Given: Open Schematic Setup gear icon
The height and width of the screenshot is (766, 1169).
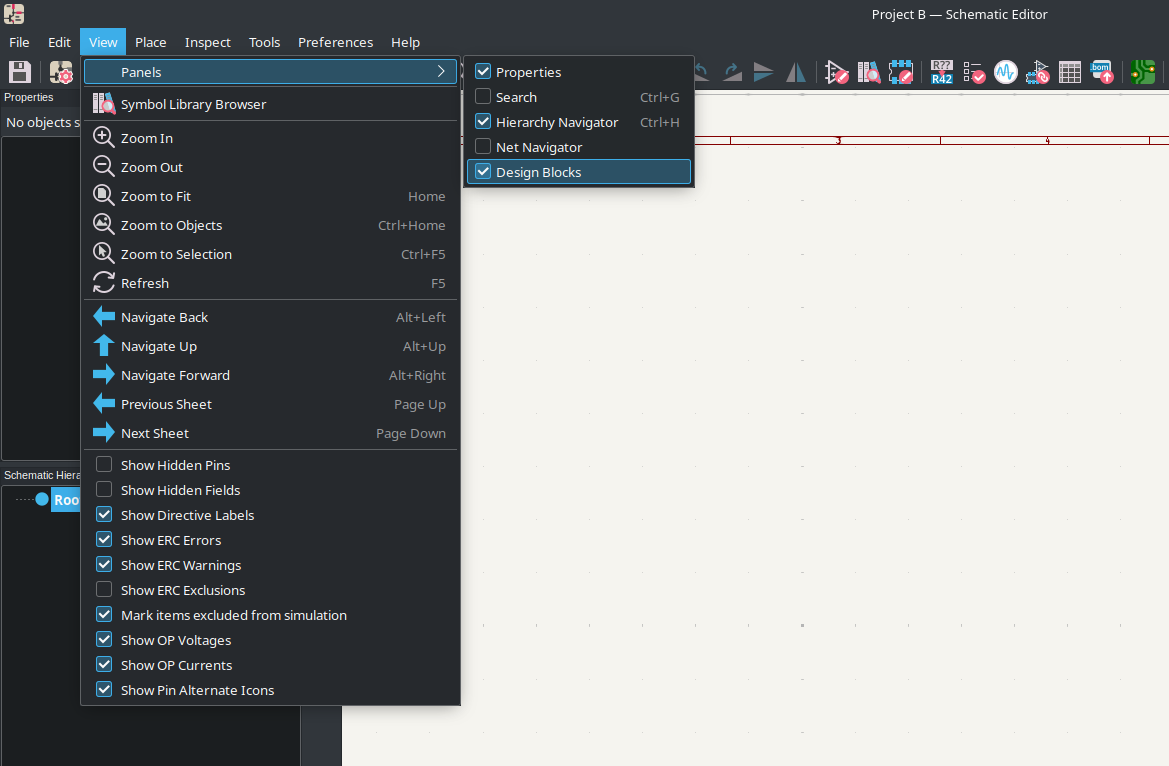Looking at the screenshot, I should point(62,72).
